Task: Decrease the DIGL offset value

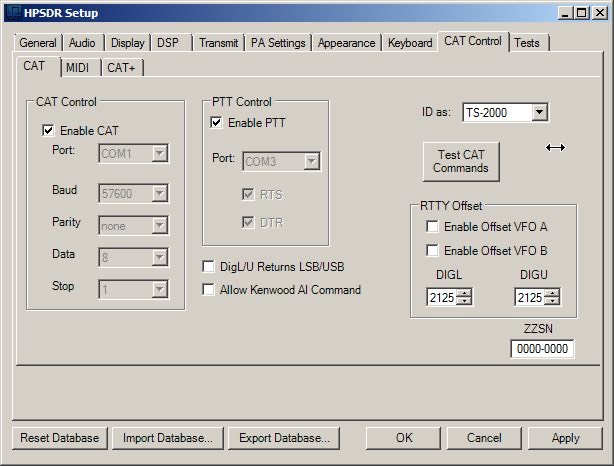Action: [x=464, y=301]
